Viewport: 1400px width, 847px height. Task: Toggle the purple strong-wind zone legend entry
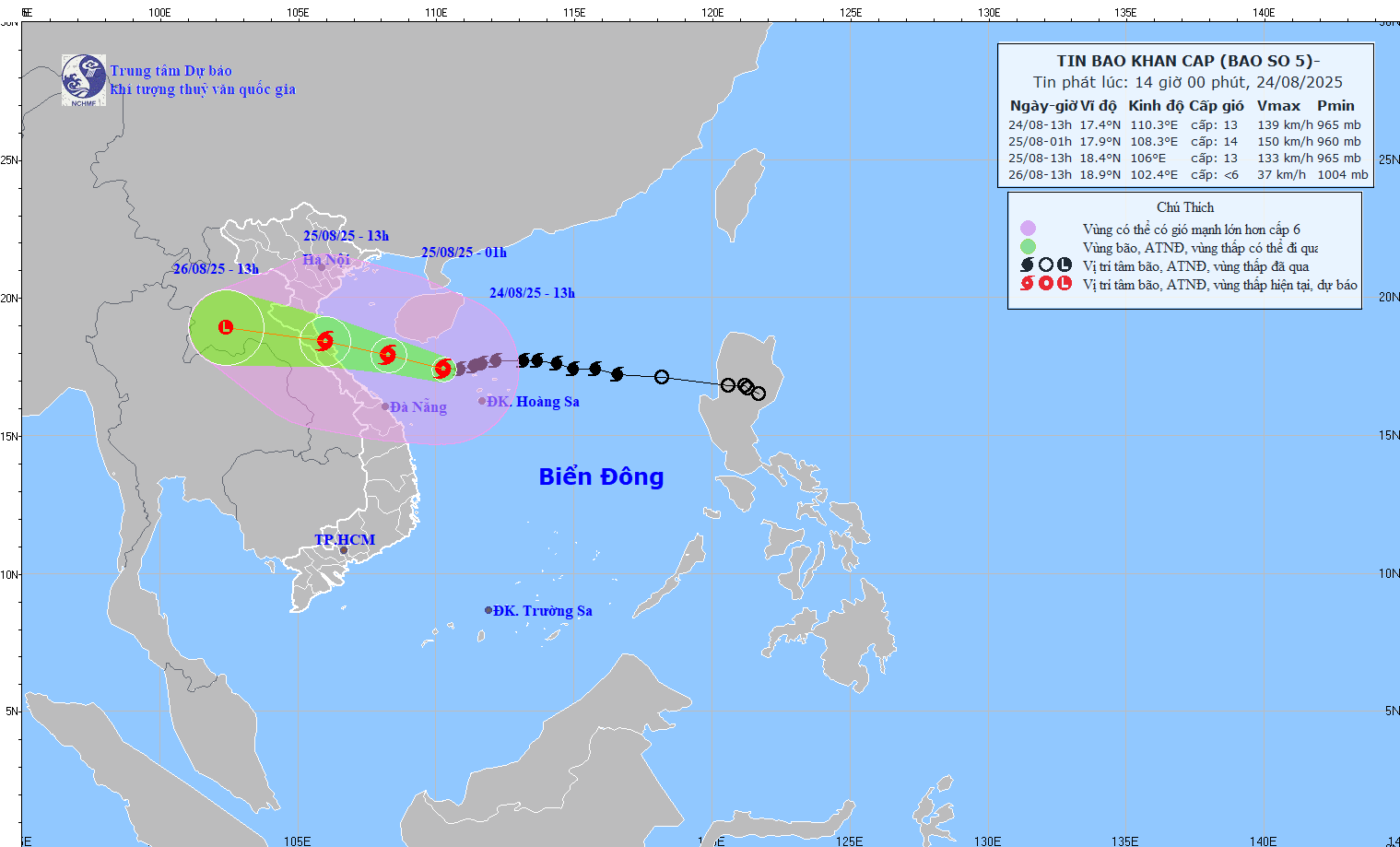click(x=1026, y=226)
